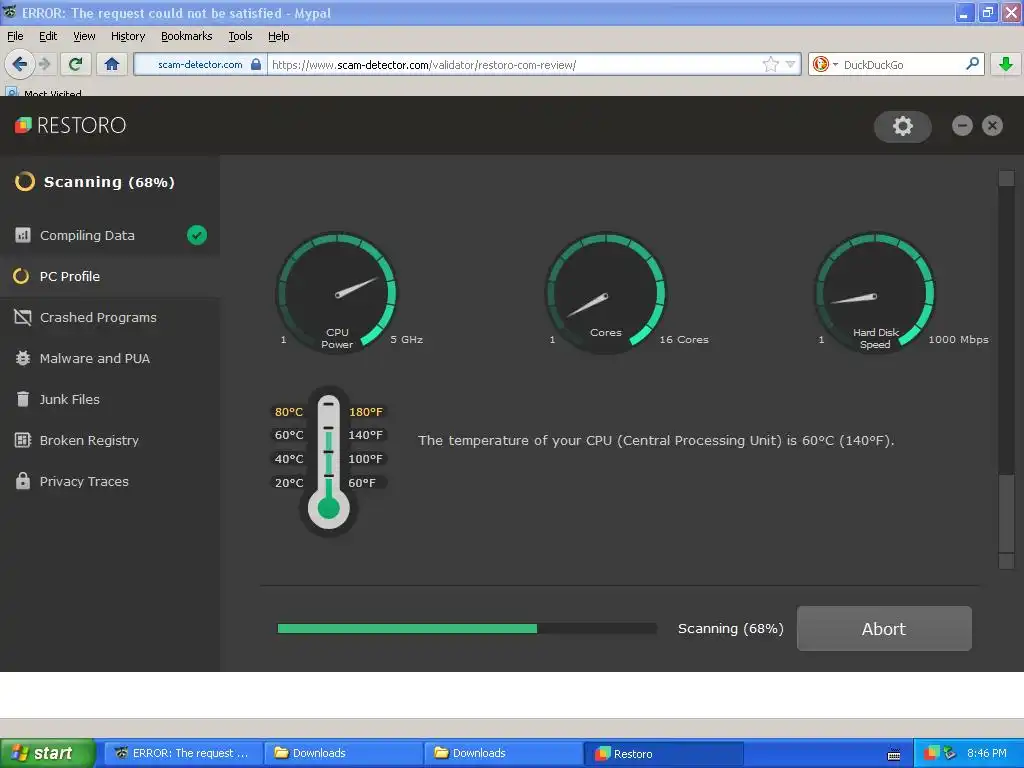The image size is (1024, 768).
Task: Click the keyboard icon in taskbar
Action: point(894,754)
